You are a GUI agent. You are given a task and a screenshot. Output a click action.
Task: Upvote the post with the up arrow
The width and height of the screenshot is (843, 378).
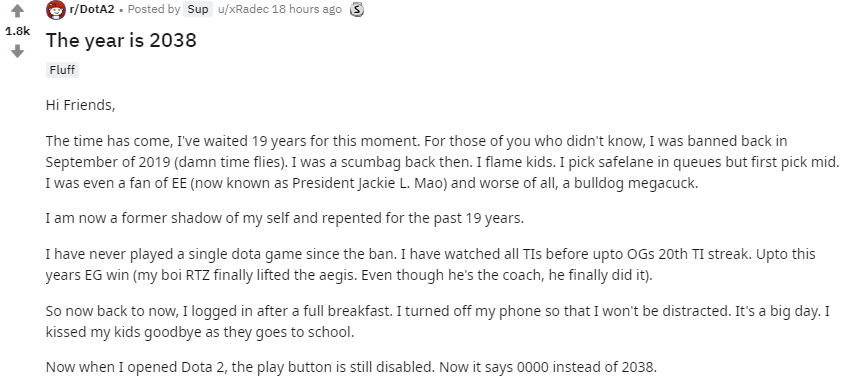click(17, 10)
